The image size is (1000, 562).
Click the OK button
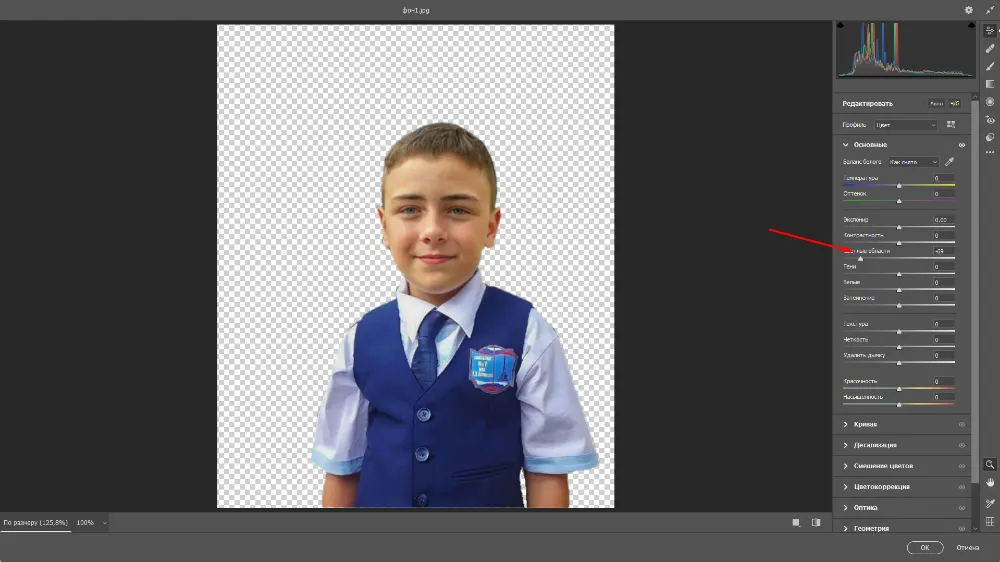[x=925, y=548]
